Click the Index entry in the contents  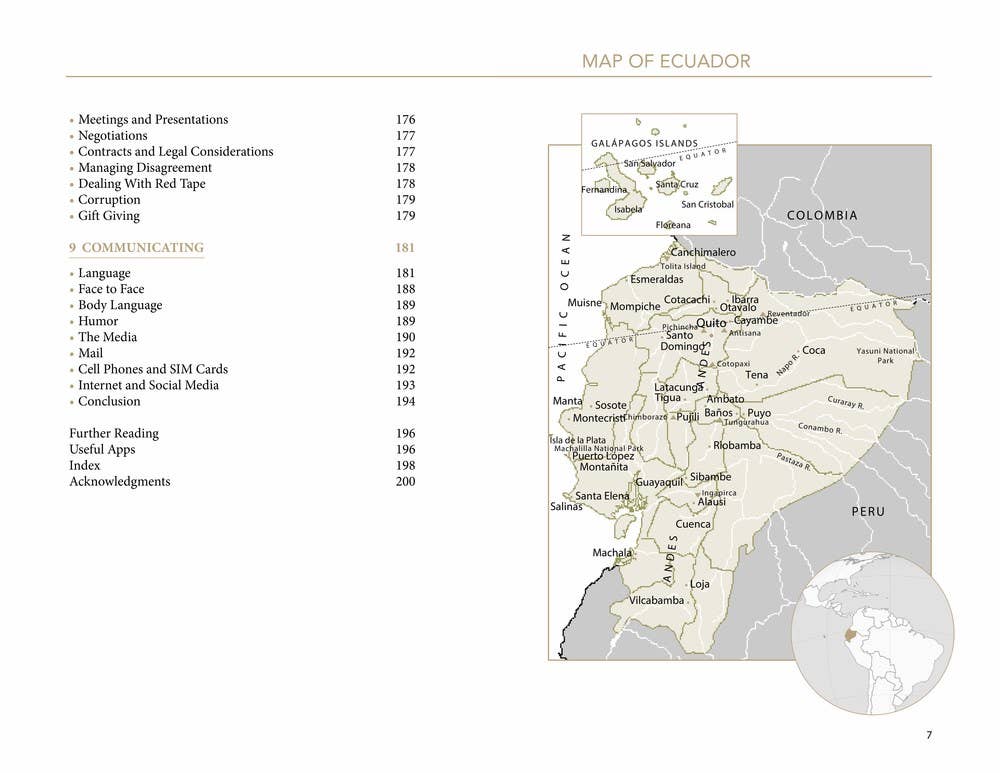click(x=242, y=466)
